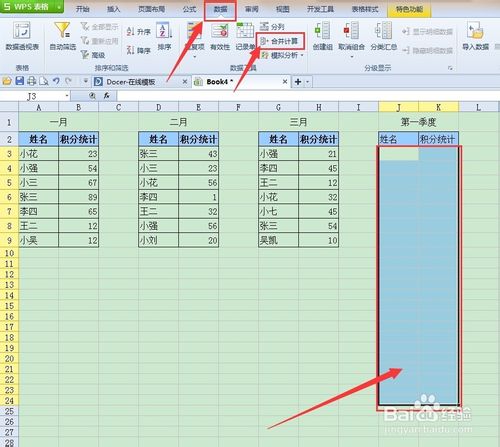
Task: Select column A header
Action: (x=39, y=107)
